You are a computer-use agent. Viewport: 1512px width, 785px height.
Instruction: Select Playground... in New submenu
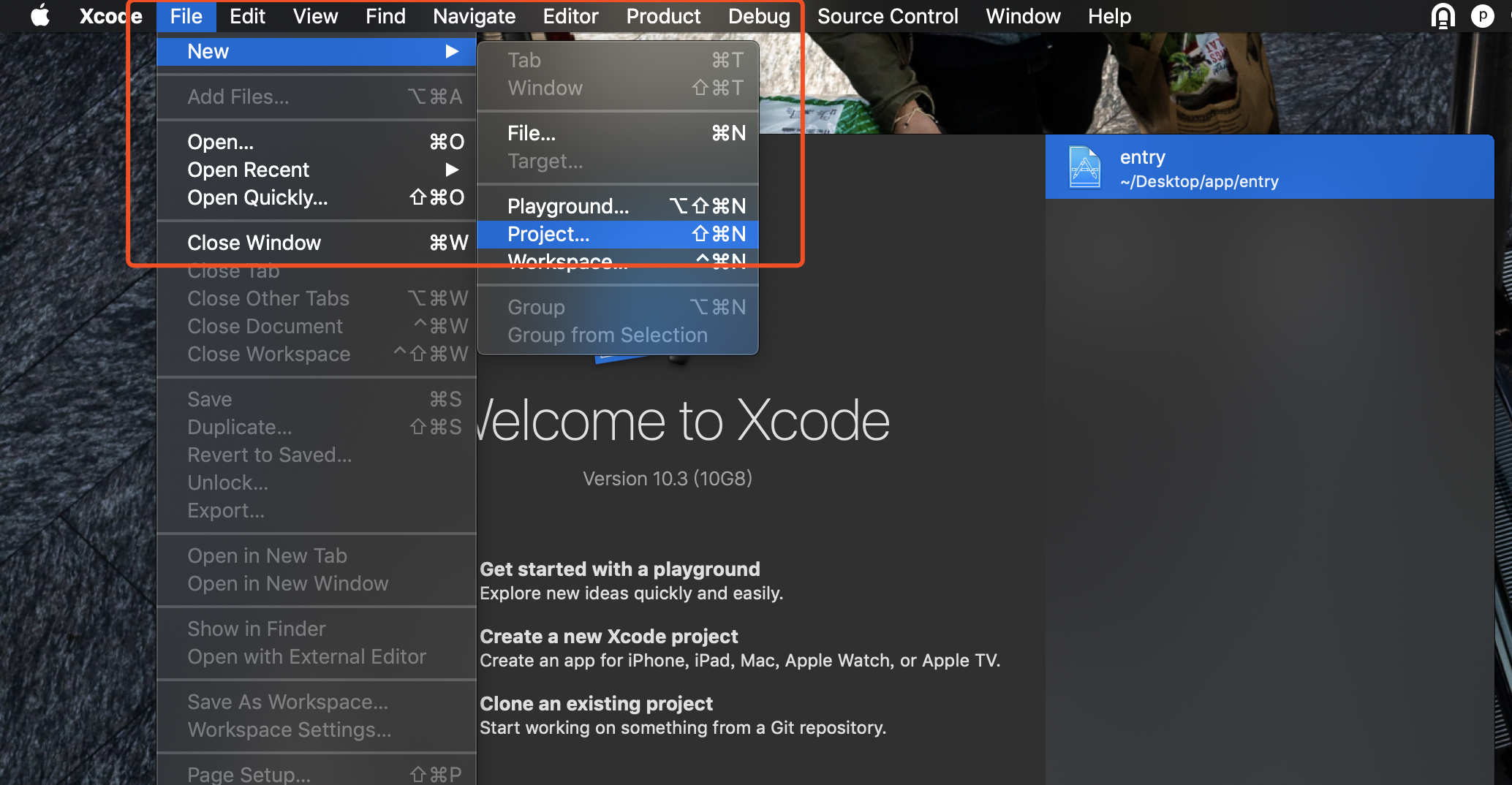point(618,206)
